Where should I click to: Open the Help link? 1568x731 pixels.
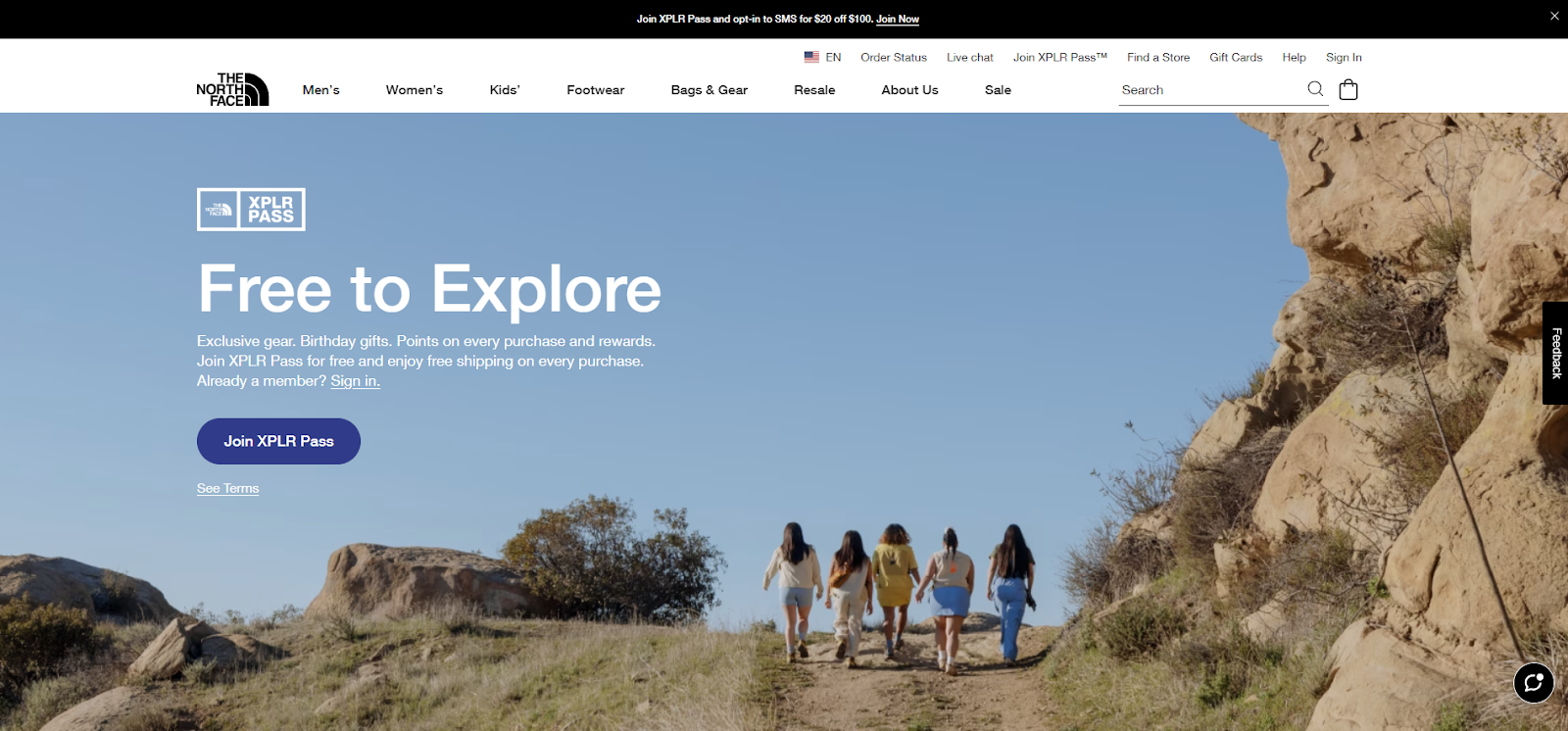(x=1294, y=57)
